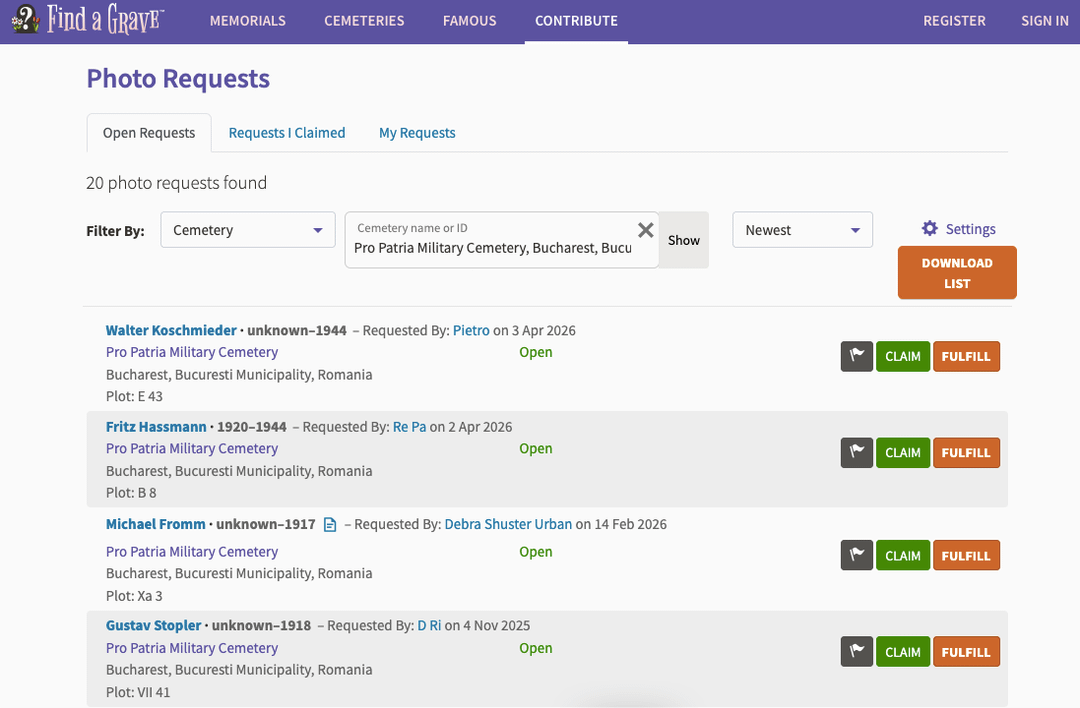Click into the cemetery name input field
This screenshot has height=708, width=1080.
click(492, 248)
